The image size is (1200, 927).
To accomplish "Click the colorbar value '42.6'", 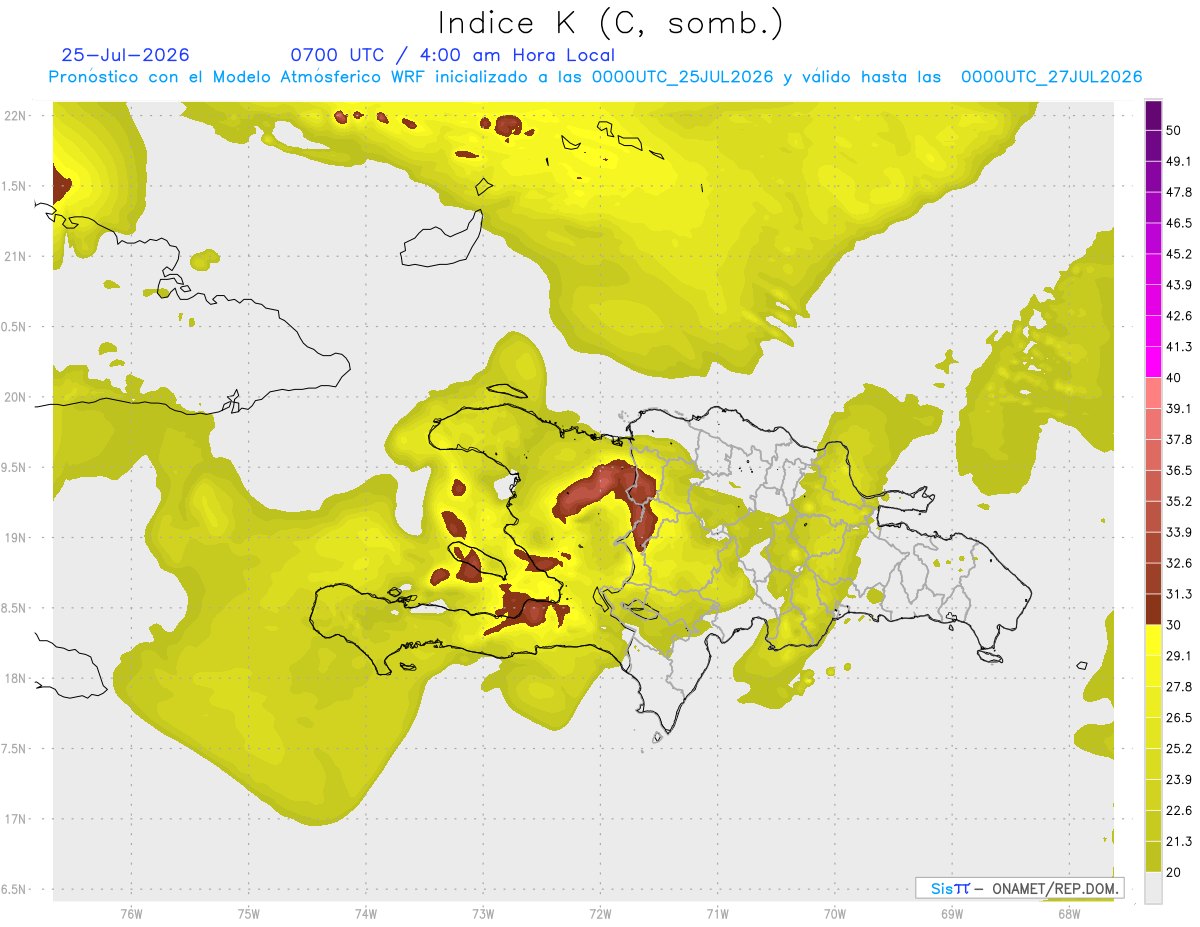I will click(1179, 316).
